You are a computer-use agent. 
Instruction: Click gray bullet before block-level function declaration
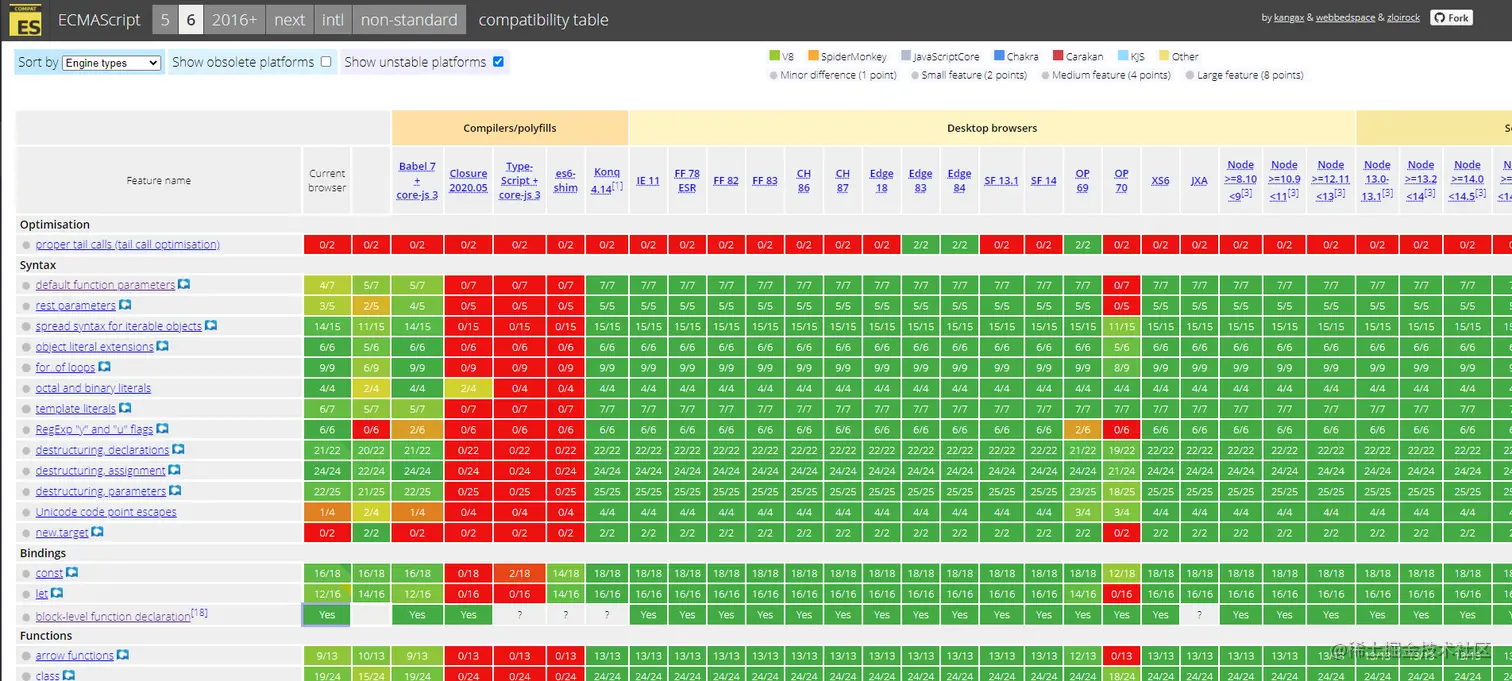pos(27,616)
